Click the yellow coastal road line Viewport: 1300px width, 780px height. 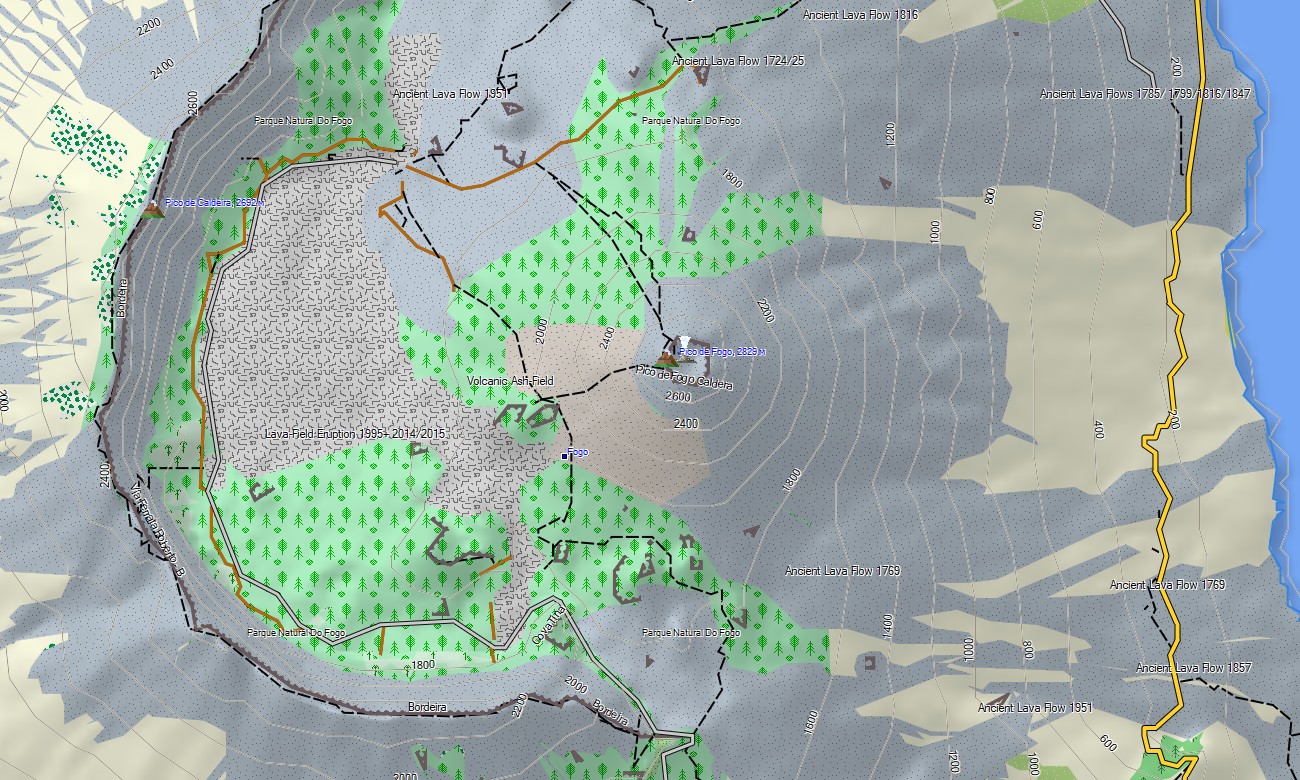(x=1177, y=300)
